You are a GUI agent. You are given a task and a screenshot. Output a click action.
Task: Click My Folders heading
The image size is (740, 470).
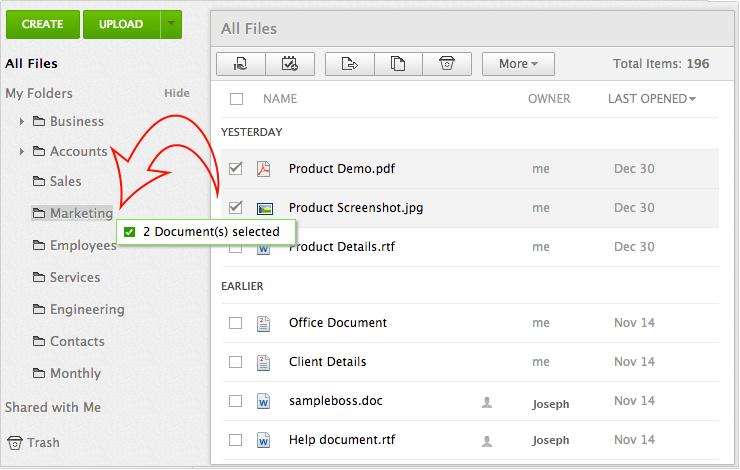(x=39, y=93)
